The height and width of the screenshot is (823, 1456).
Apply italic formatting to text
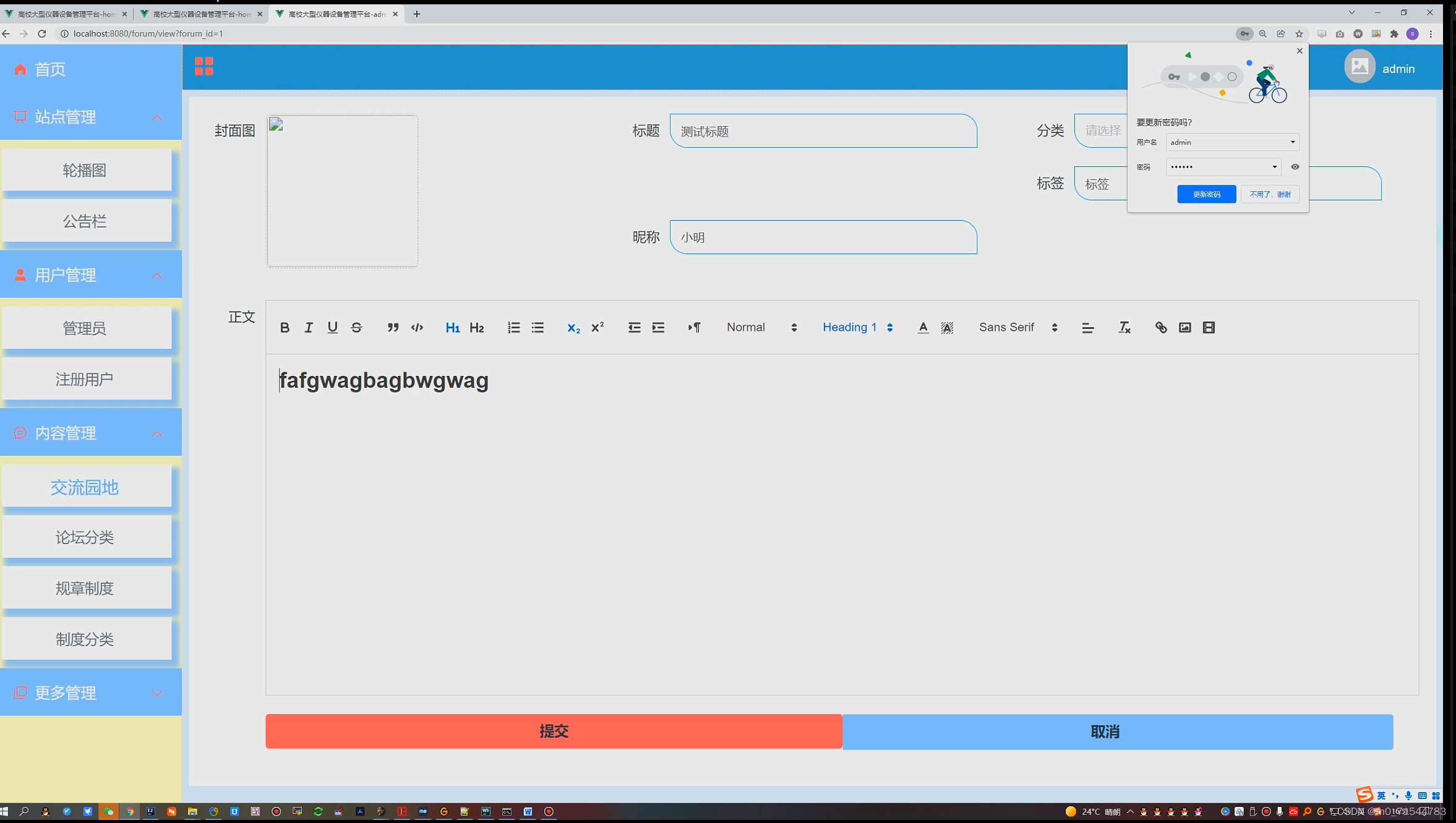(309, 328)
